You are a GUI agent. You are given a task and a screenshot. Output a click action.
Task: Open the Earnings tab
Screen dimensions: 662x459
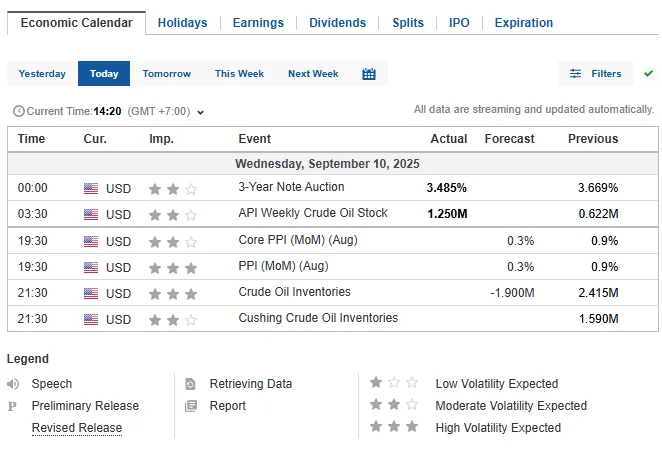coord(258,23)
